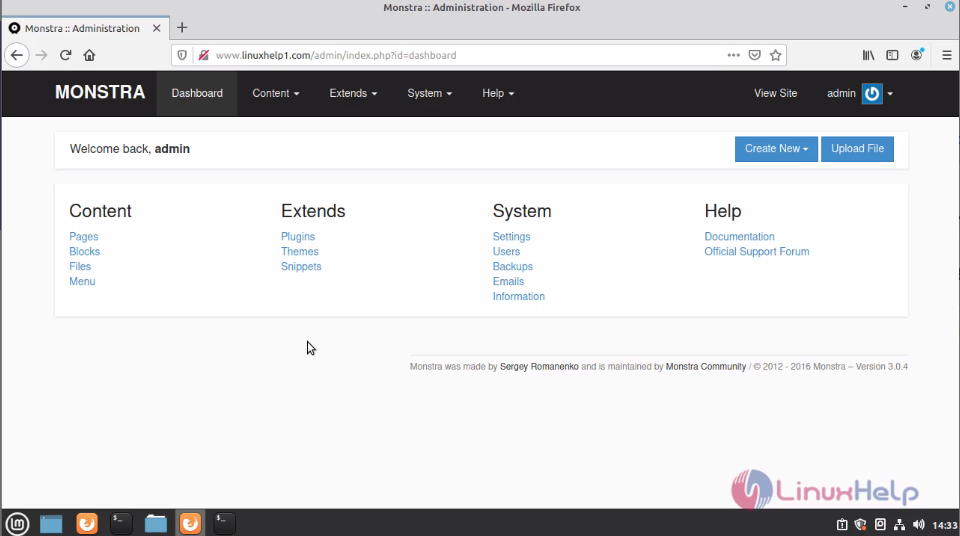Viewport: 960px width, 536px height.
Task: Open the Plugins link
Action: 298,236
